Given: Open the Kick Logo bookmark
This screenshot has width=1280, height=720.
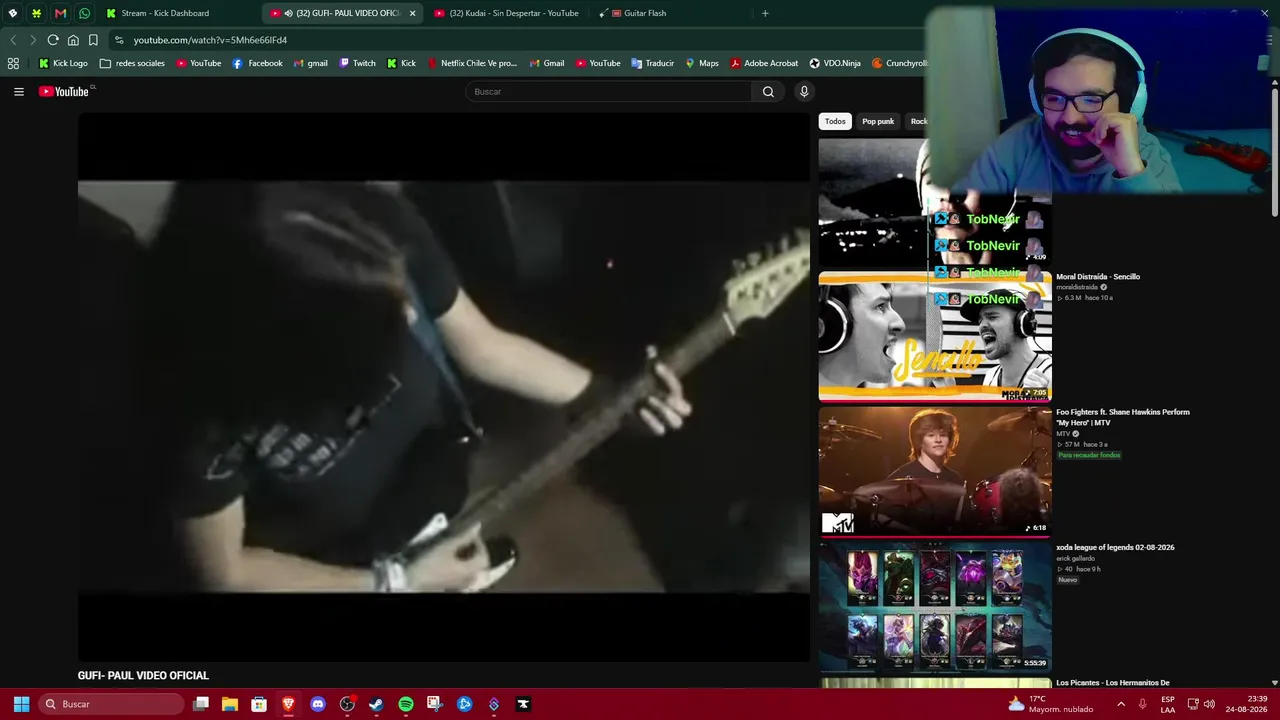Looking at the screenshot, I should (63, 63).
